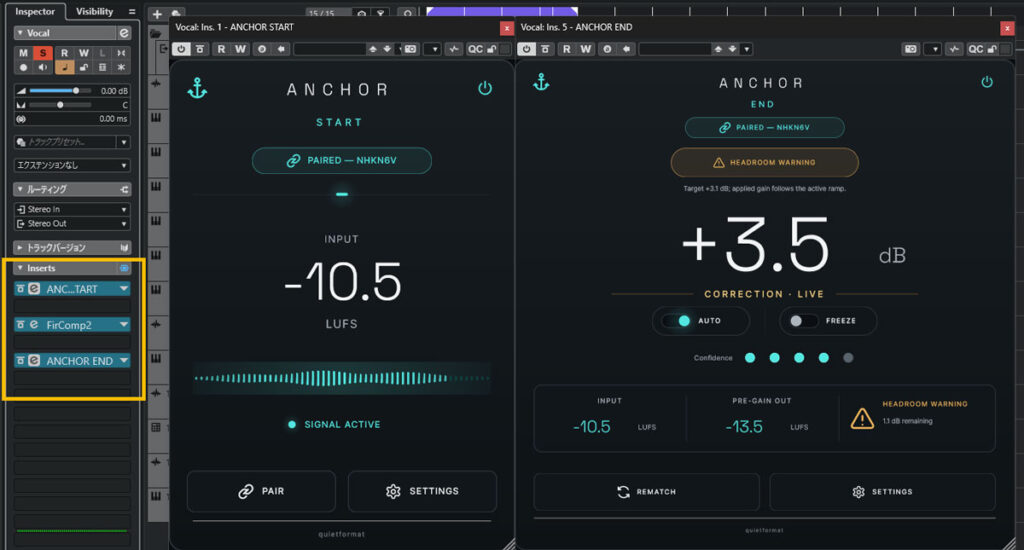Click PAIRED — NHKN6V badge in ANCHOR START
The height and width of the screenshot is (550, 1024).
tap(342, 160)
